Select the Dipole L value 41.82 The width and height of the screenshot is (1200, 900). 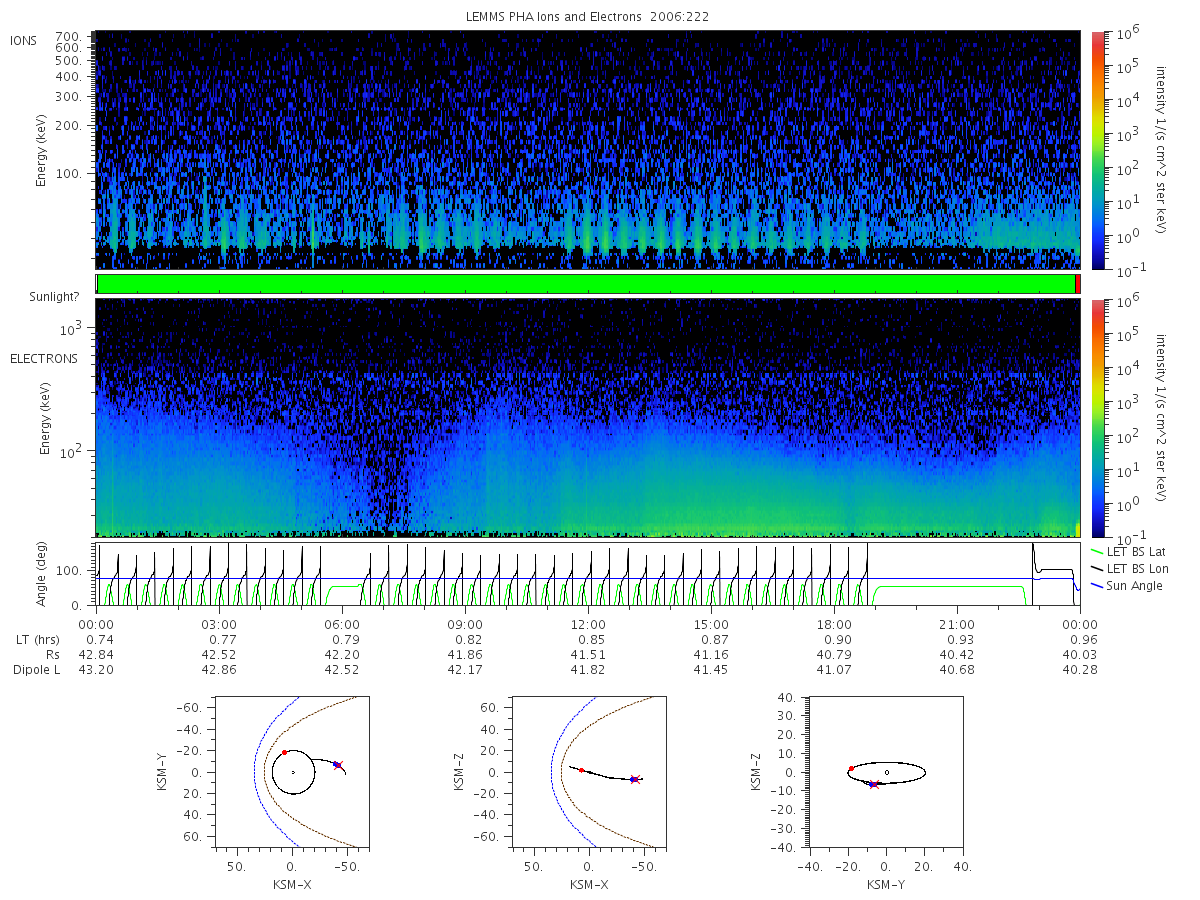pyautogui.click(x=588, y=669)
